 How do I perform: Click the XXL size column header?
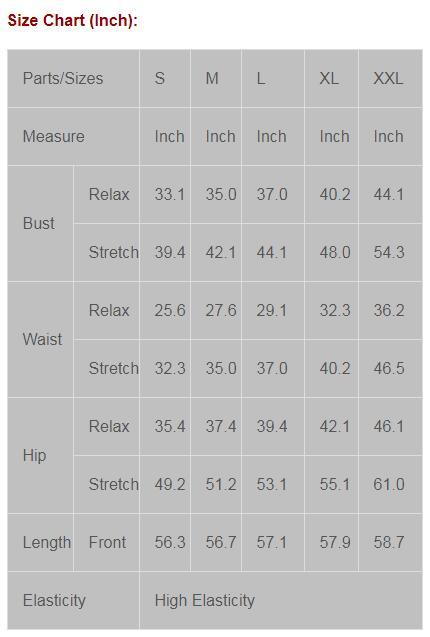(389, 78)
